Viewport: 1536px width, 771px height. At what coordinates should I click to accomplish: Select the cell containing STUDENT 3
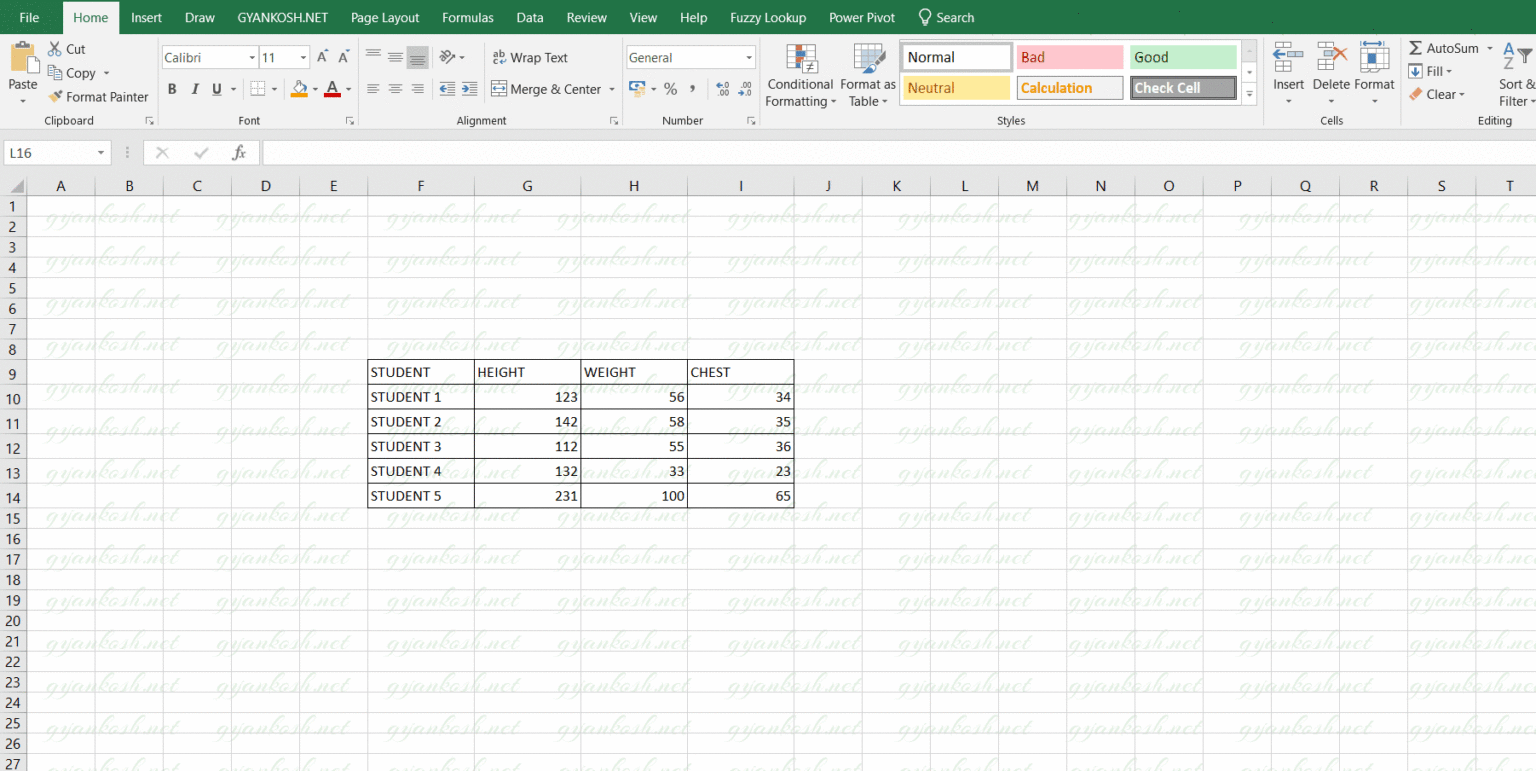click(x=421, y=446)
